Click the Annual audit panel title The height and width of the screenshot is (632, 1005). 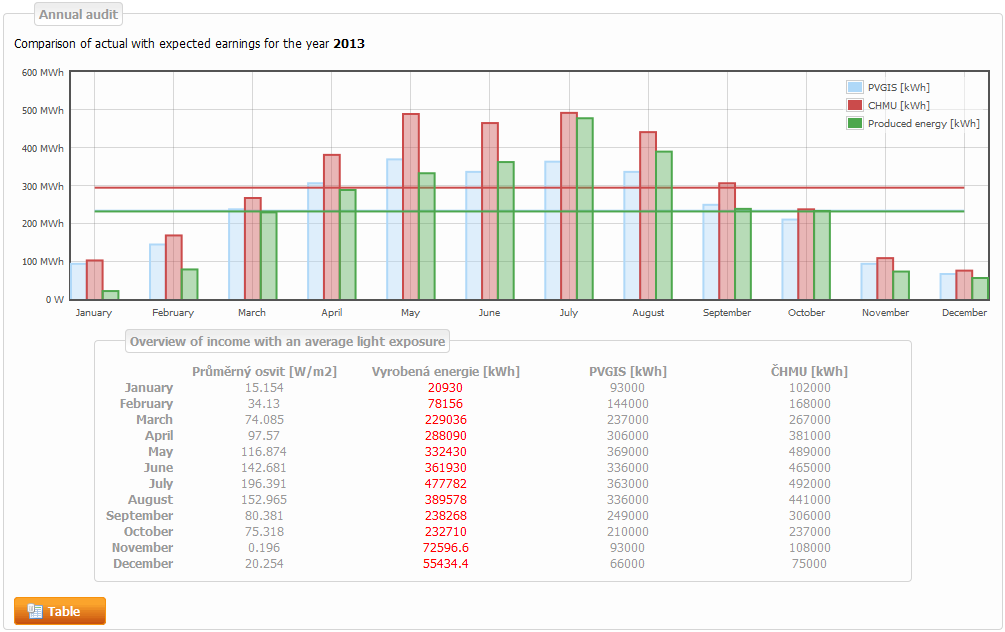[78, 14]
